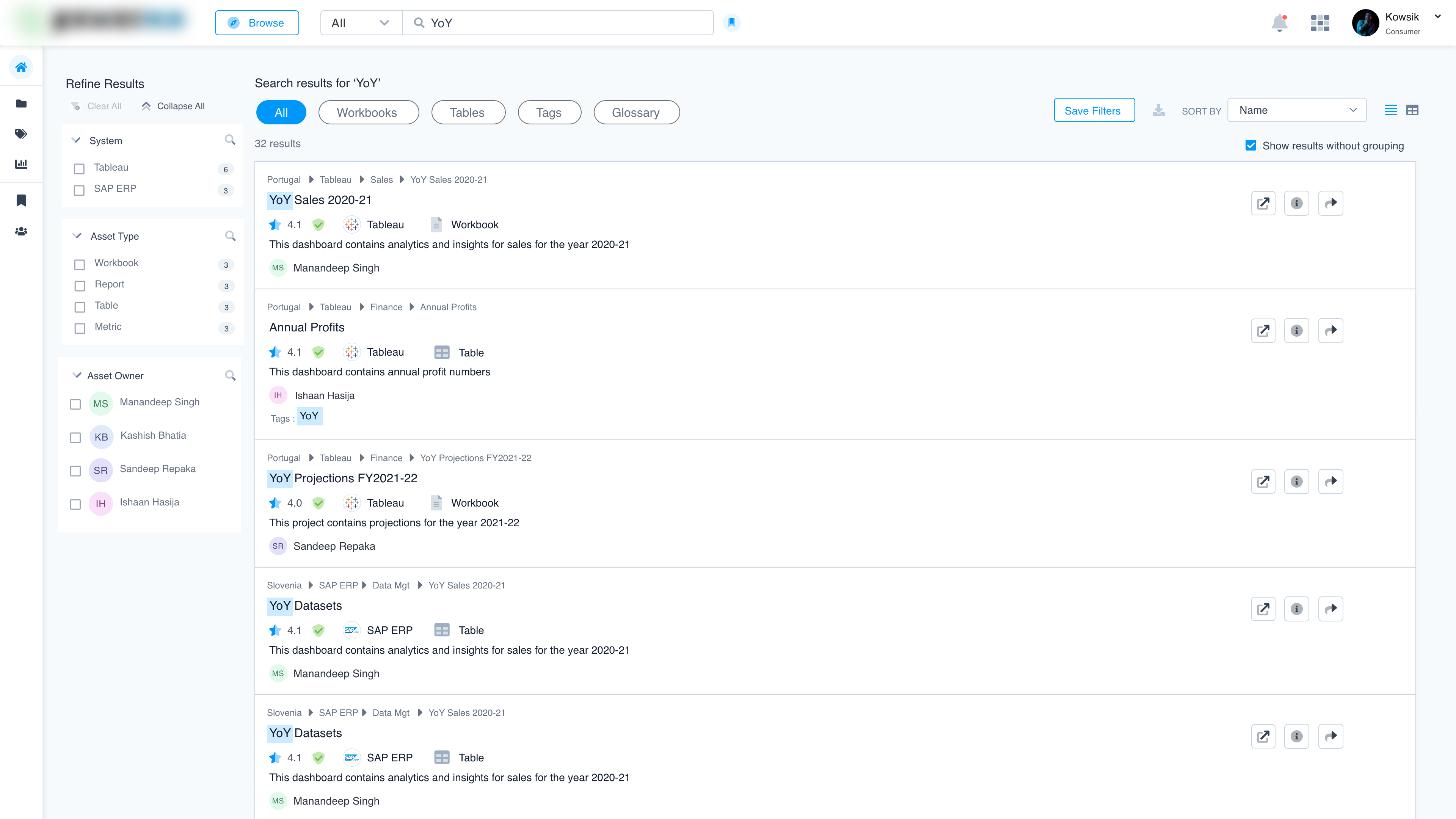Open YoY Sales 2020-21 in new window
This screenshot has width=1456, height=819.
[1263, 204]
